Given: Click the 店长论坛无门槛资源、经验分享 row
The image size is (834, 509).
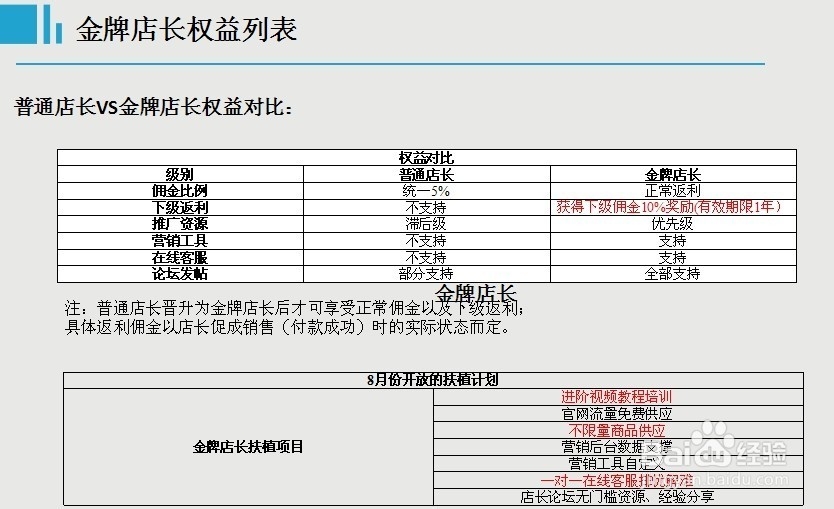Looking at the screenshot, I should tap(618, 497).
